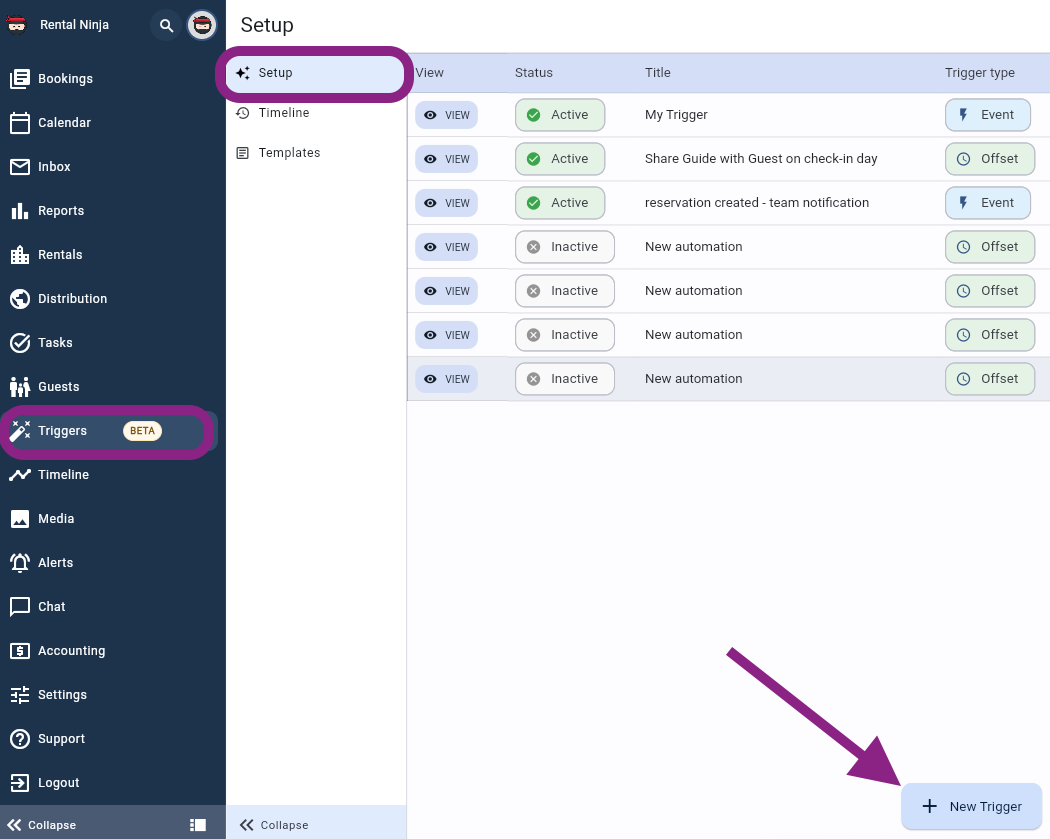Screen dimensions: 1050x839
Task: Open the Inbox envelope icon
Action: point(20,167)
